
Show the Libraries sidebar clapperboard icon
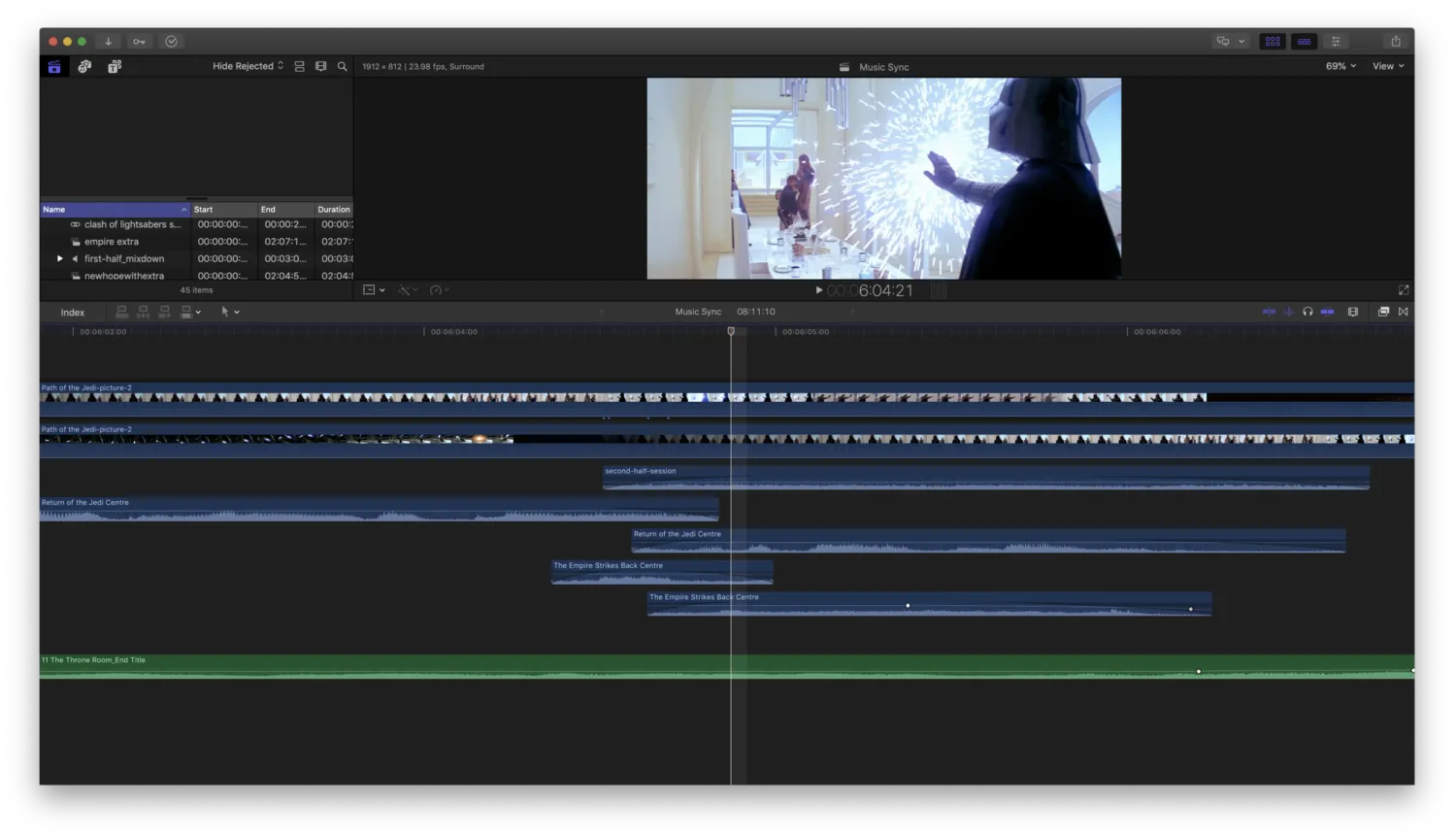tap(54, 66)
